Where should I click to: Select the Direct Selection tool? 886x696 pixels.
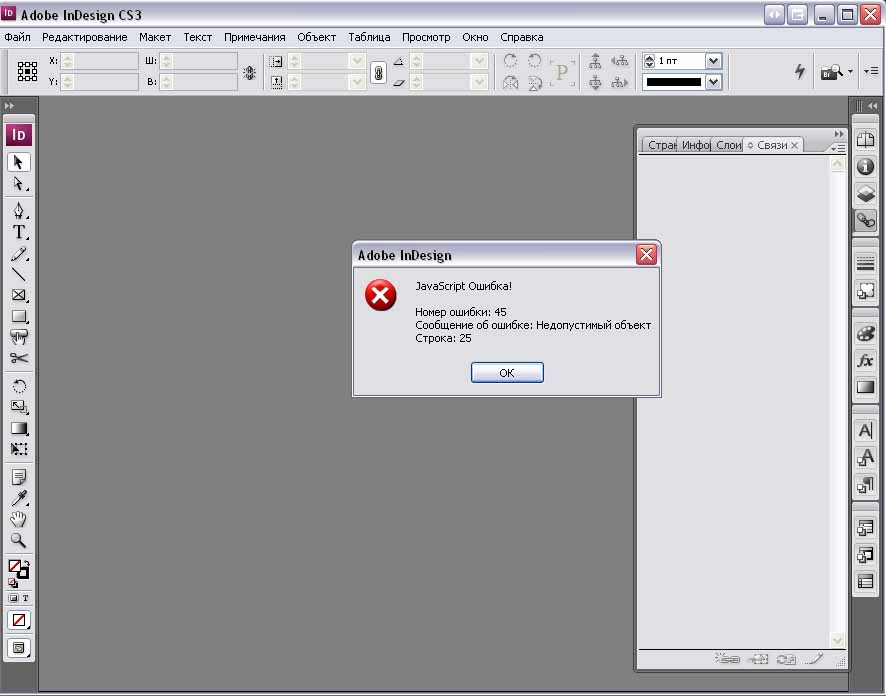click(19, 184)
